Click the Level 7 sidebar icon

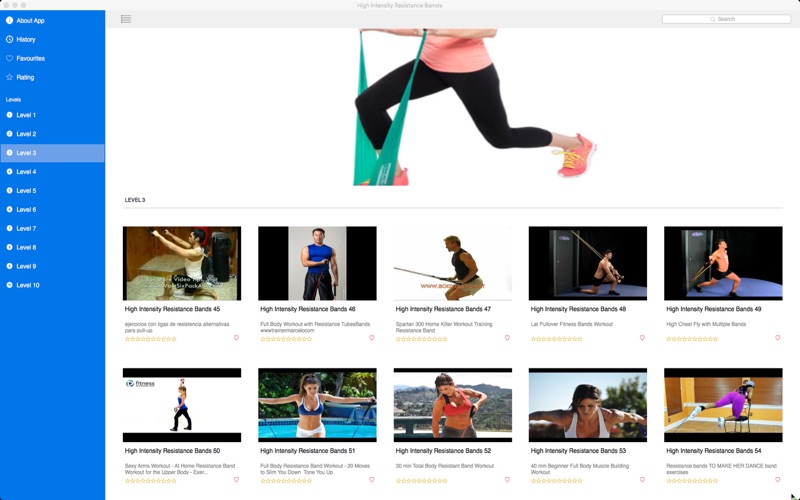[9, 228]
